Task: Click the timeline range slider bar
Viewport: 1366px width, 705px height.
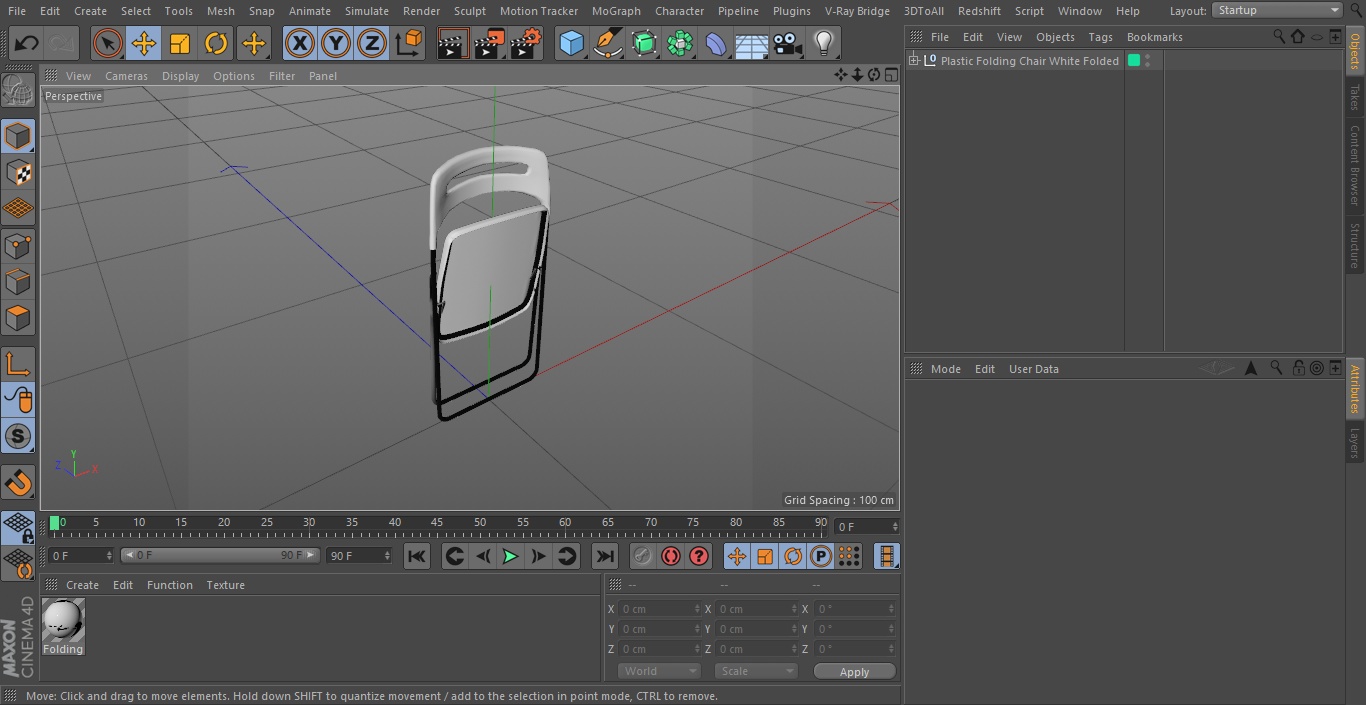Action: tap(220, 555)
